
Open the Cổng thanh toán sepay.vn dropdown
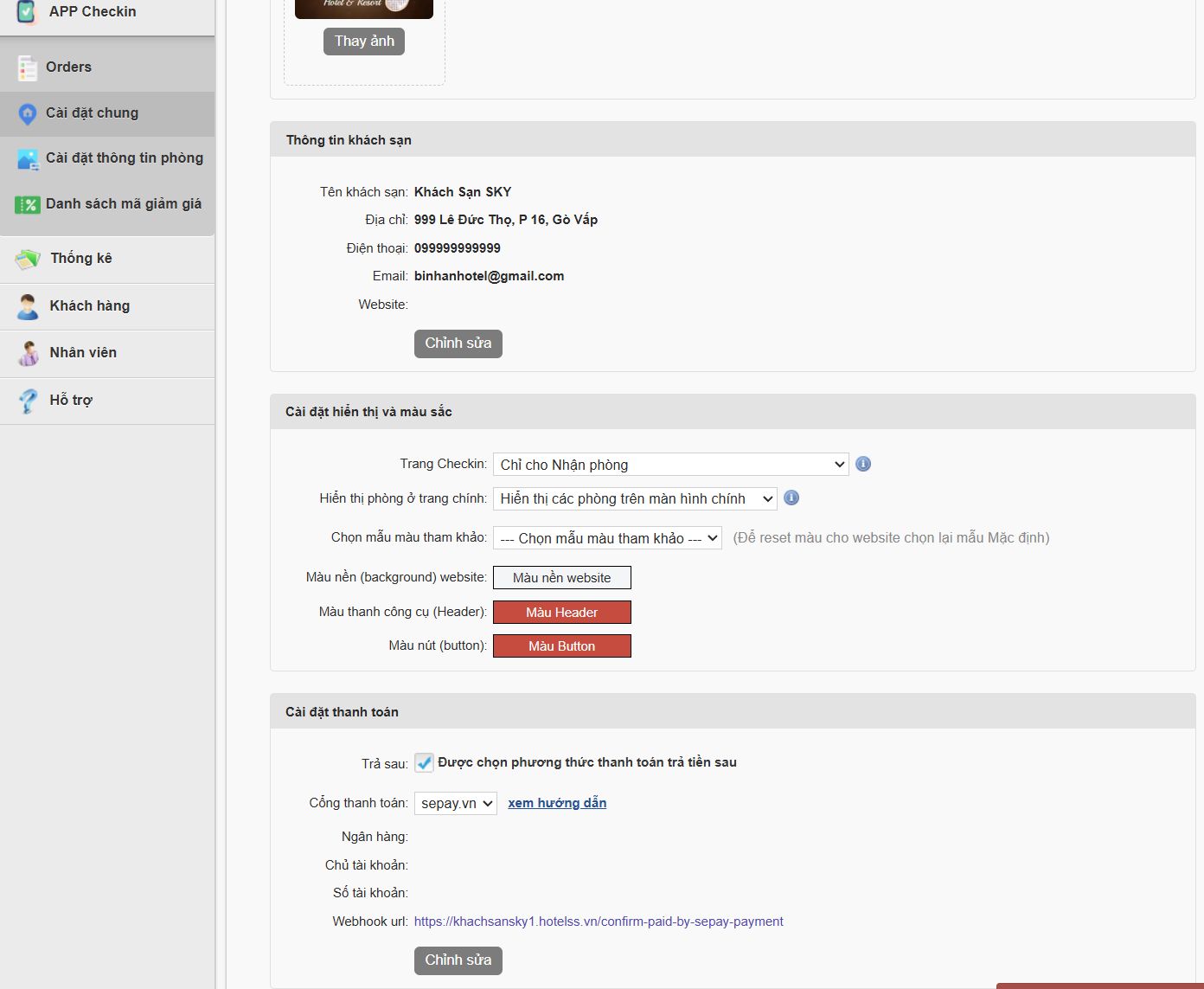point(456,803)
